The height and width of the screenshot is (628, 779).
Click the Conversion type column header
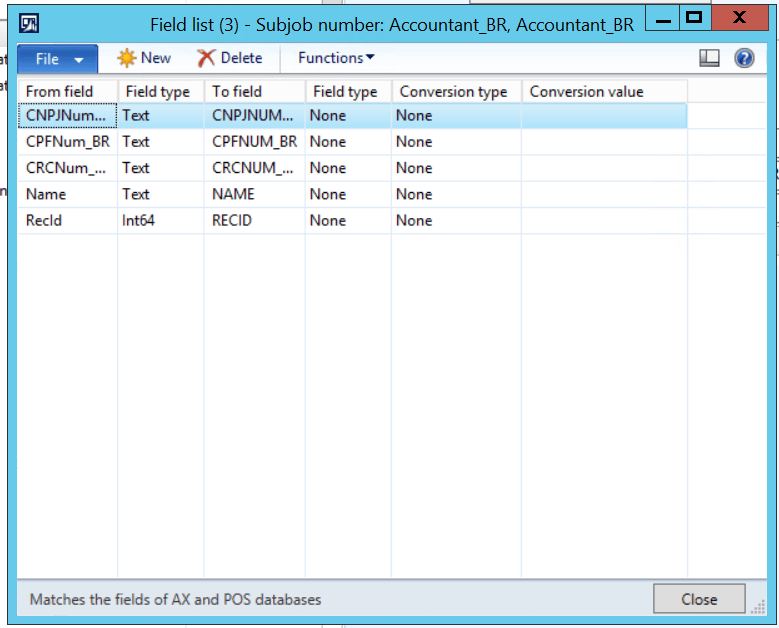pos(456,91)
